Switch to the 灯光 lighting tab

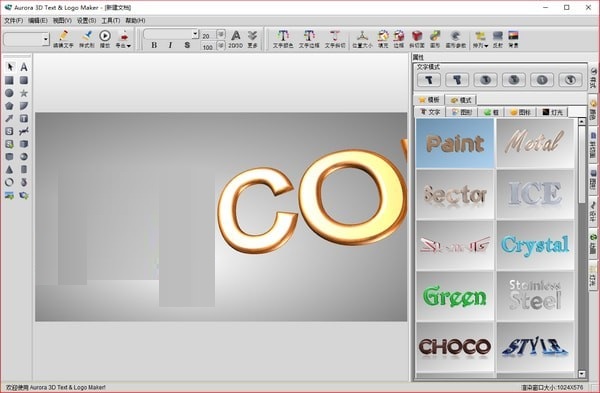click(553, 112)
